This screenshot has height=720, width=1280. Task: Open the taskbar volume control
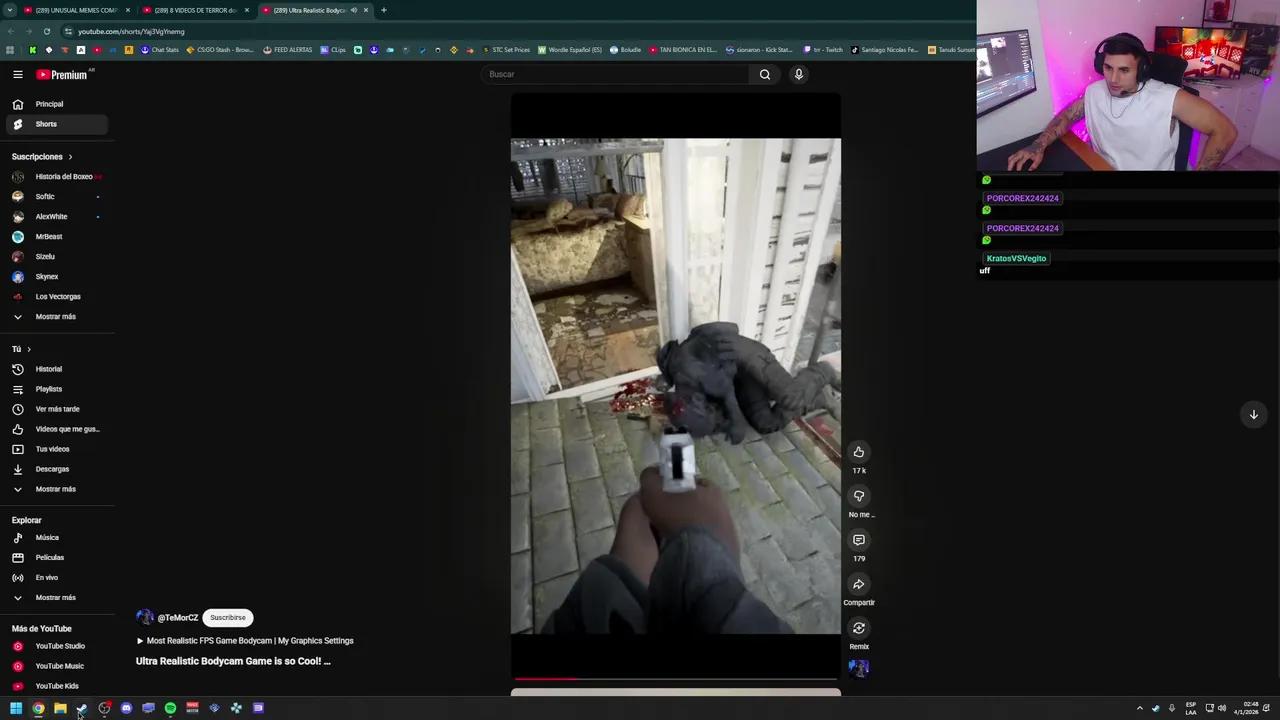coord(1222,708)
